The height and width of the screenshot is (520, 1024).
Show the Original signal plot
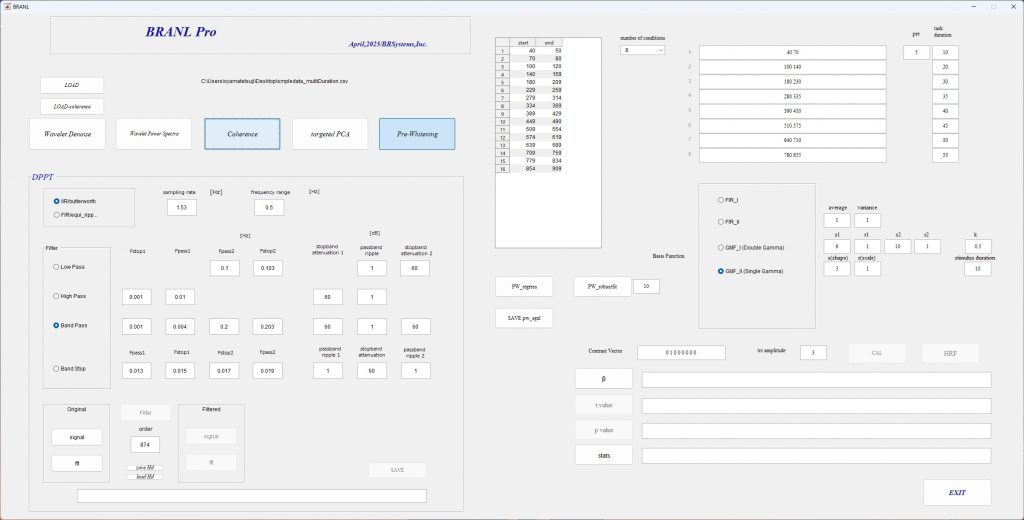pos(77,437)
